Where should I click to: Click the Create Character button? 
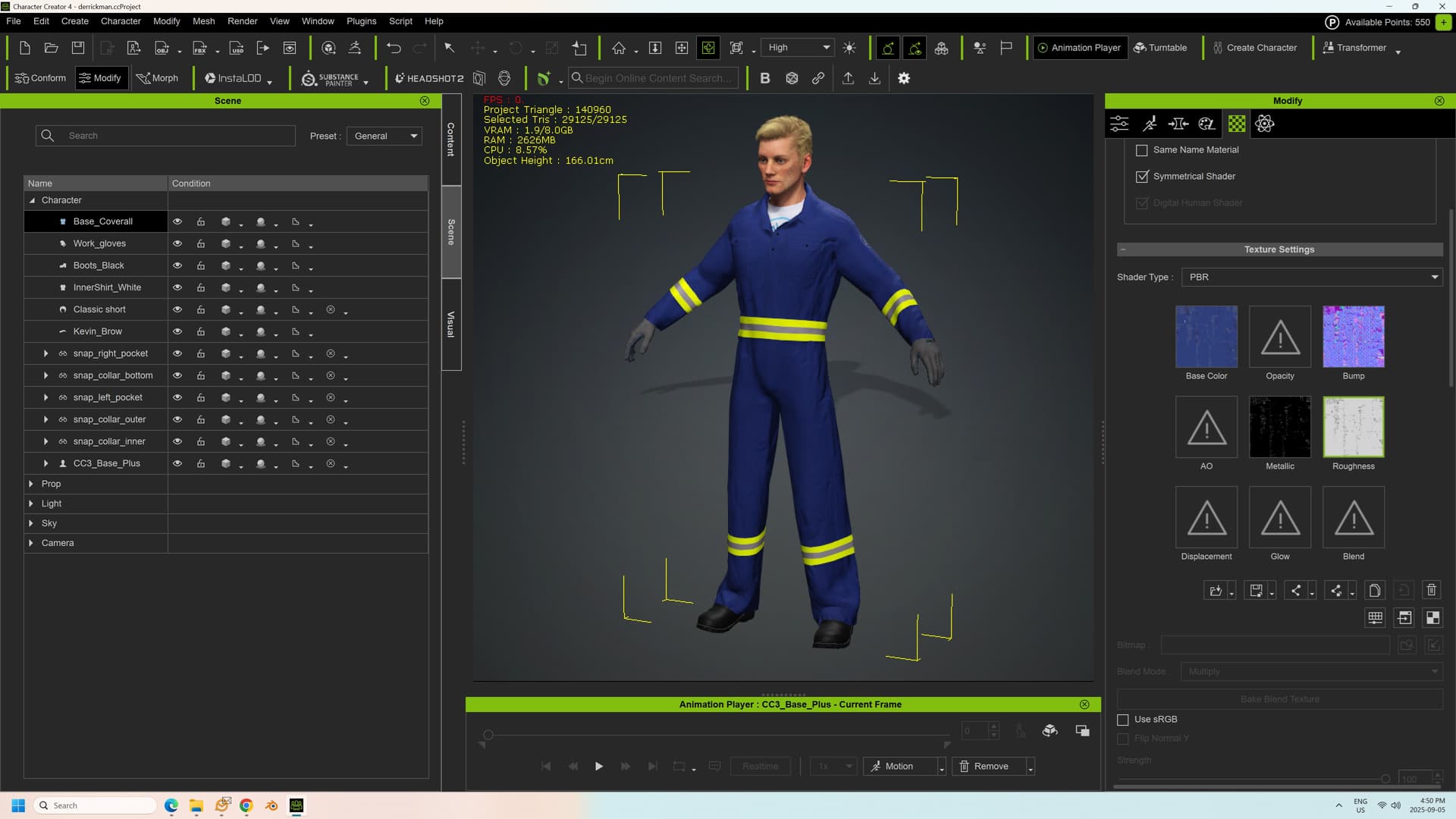pyautogui.click(x=1254, y=48)
